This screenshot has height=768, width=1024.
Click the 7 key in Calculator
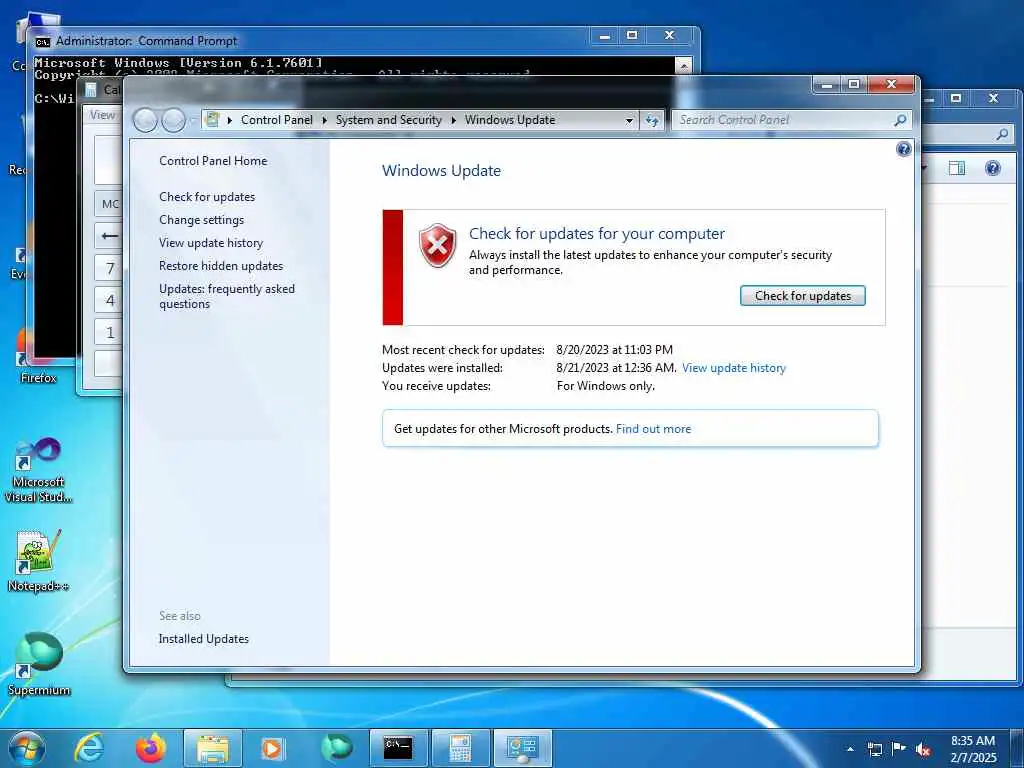(x=109, y=268)
